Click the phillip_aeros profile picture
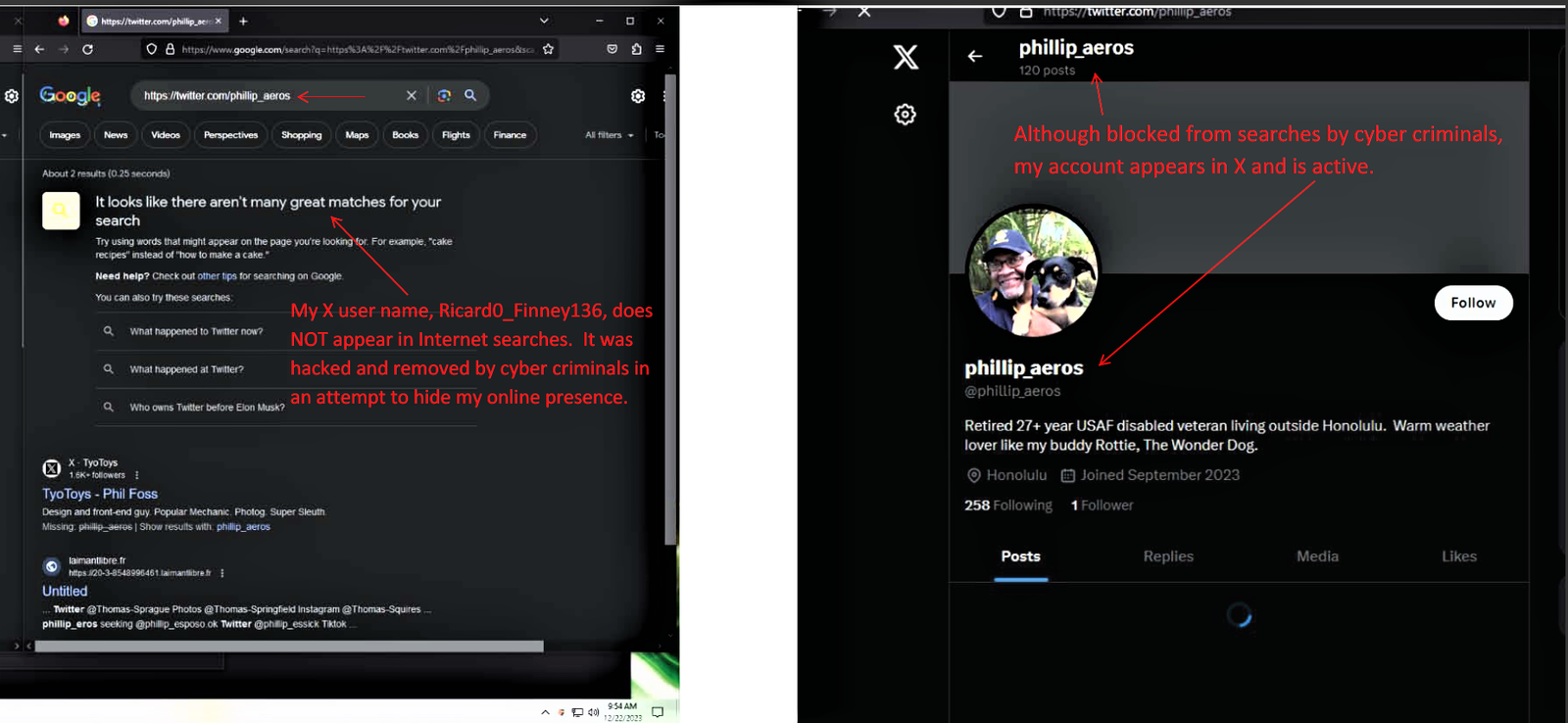The height and width of the screenshot is (723, 1568). tap(1033, 272)
